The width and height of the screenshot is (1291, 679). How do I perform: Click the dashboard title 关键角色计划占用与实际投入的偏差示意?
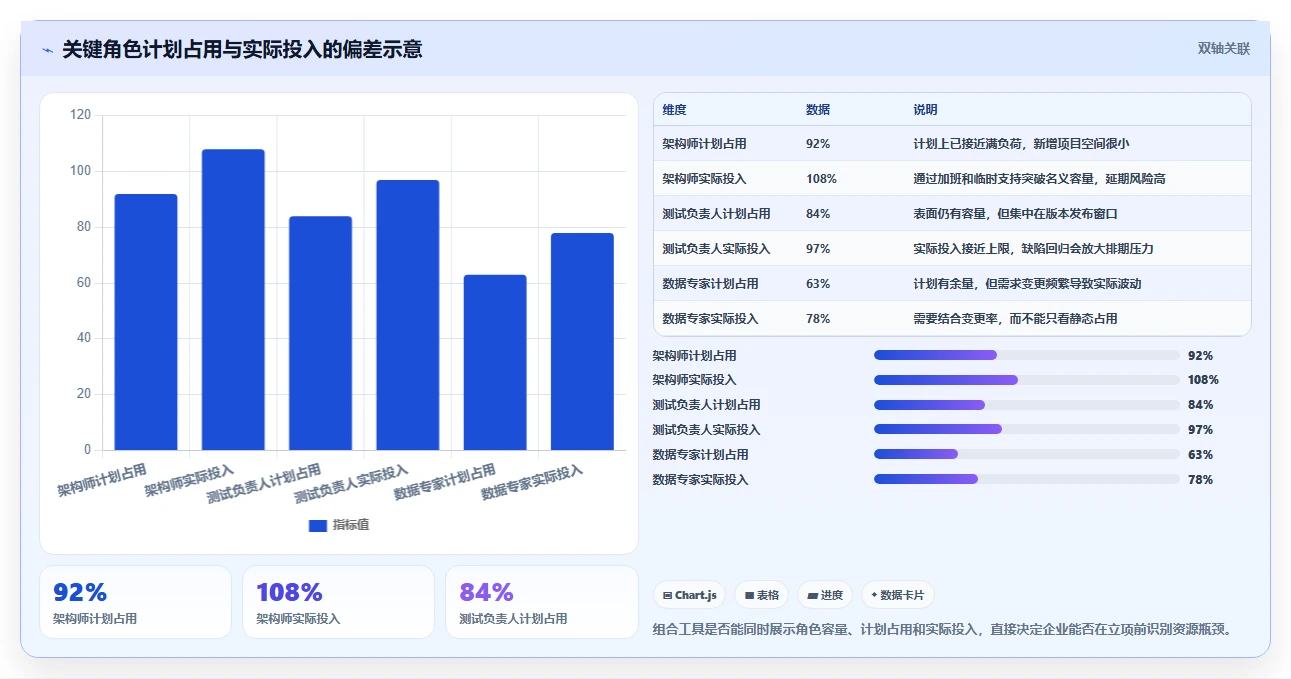pyautogui.click(x=242, y=49)
